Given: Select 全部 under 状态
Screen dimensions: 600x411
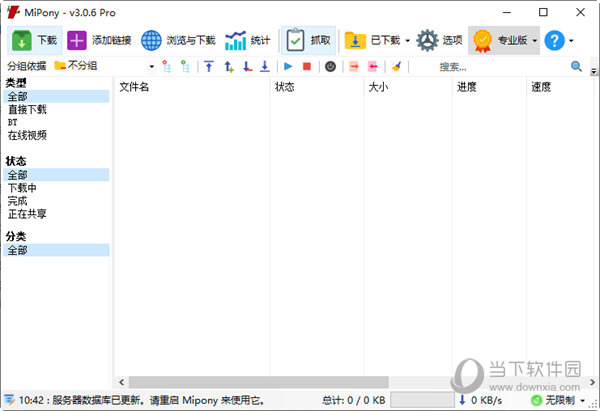Looking at the screenshot, I should [x=56, y=175].
